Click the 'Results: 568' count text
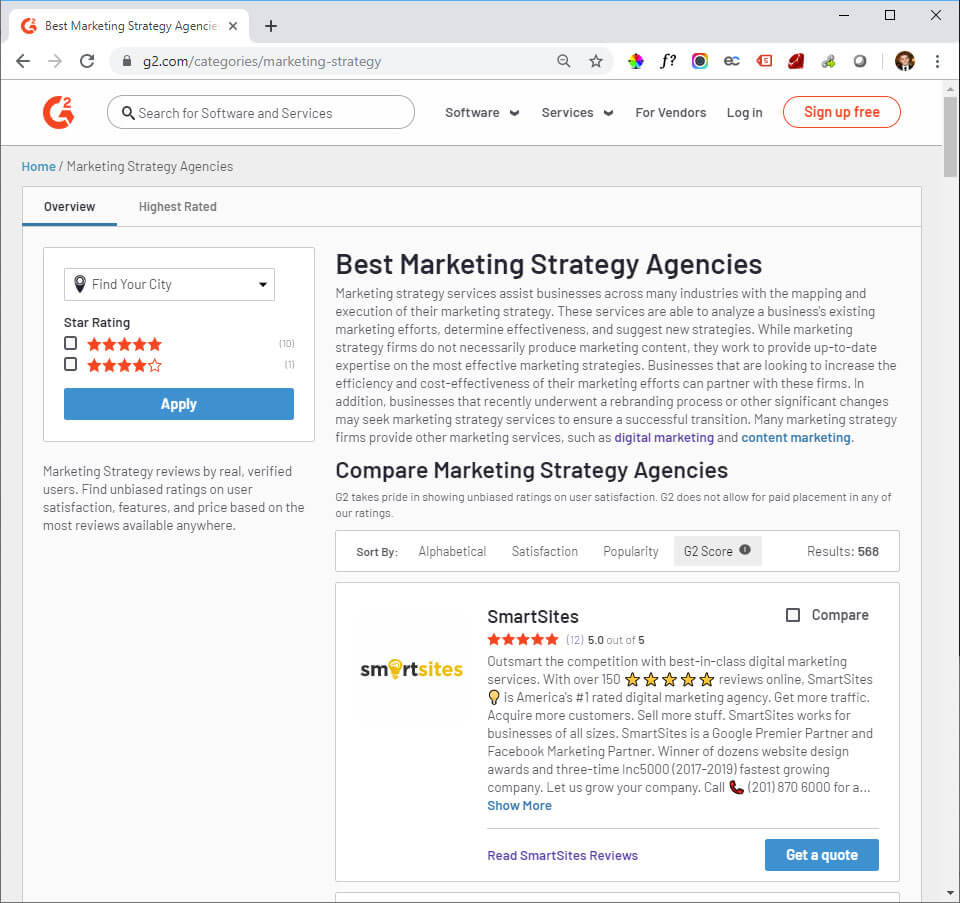The image size is (960, 903). (x=842, y=552)
